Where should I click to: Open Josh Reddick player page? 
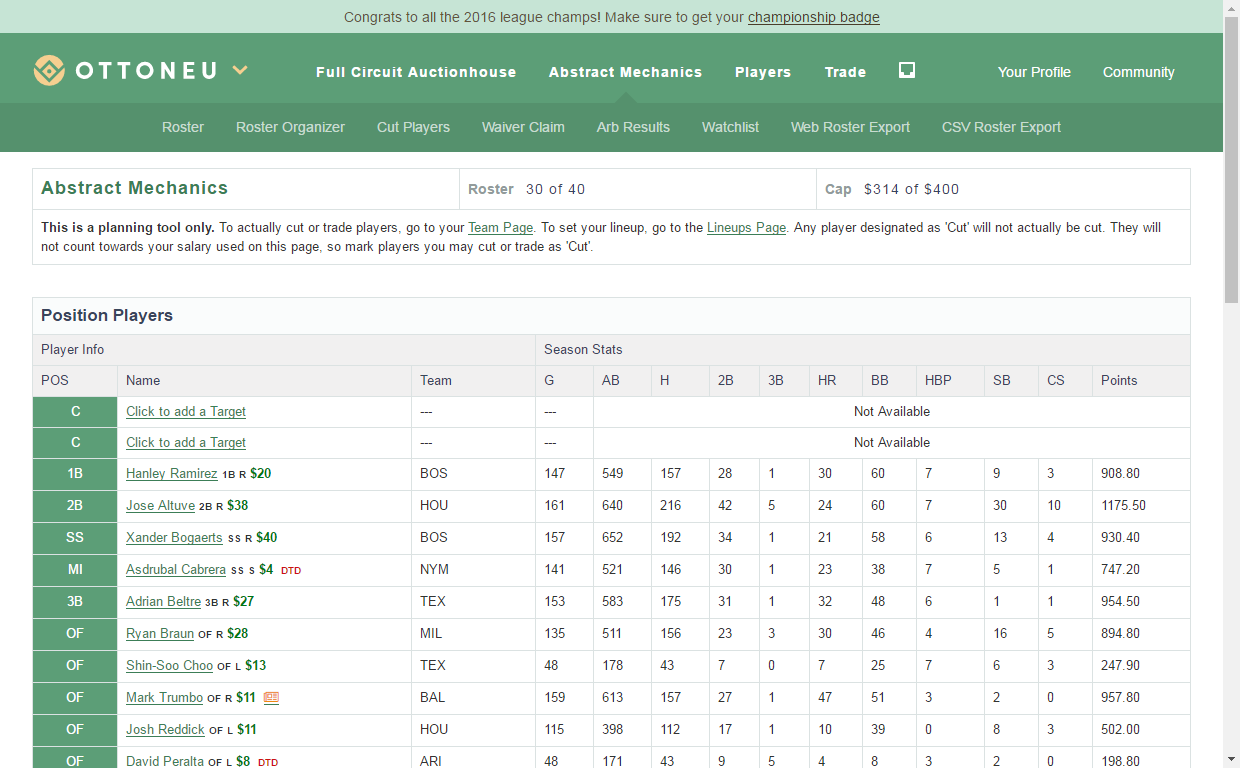click(165, 730)
